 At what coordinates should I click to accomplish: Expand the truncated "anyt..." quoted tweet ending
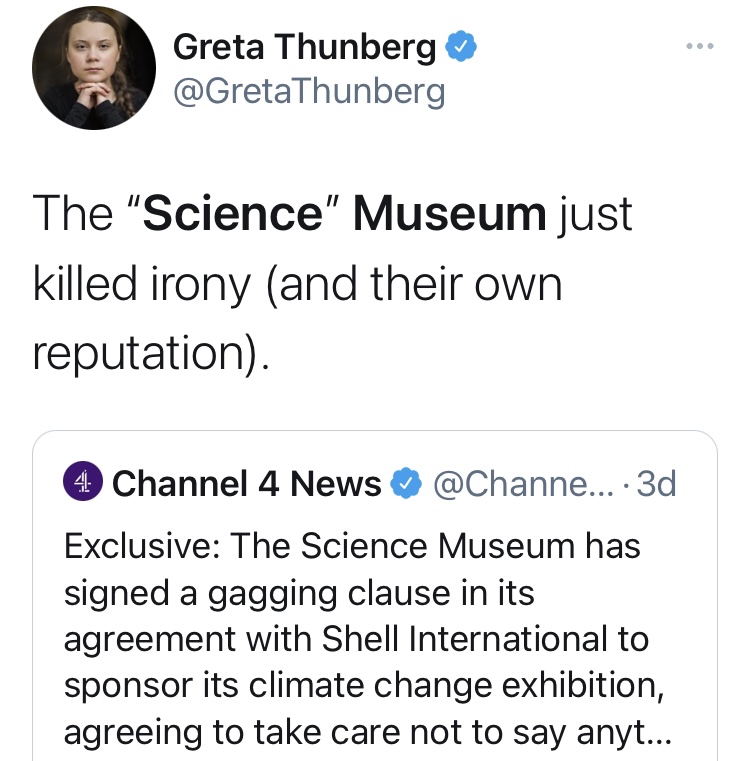[x=629, y=733]
